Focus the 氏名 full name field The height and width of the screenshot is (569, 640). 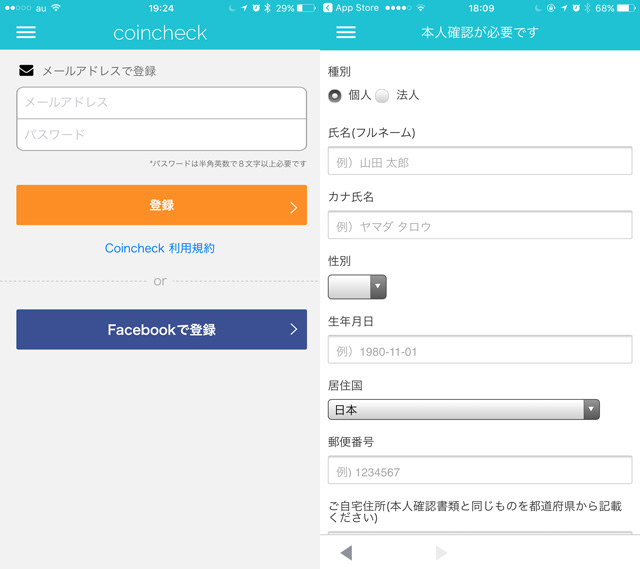coord(480,161)
